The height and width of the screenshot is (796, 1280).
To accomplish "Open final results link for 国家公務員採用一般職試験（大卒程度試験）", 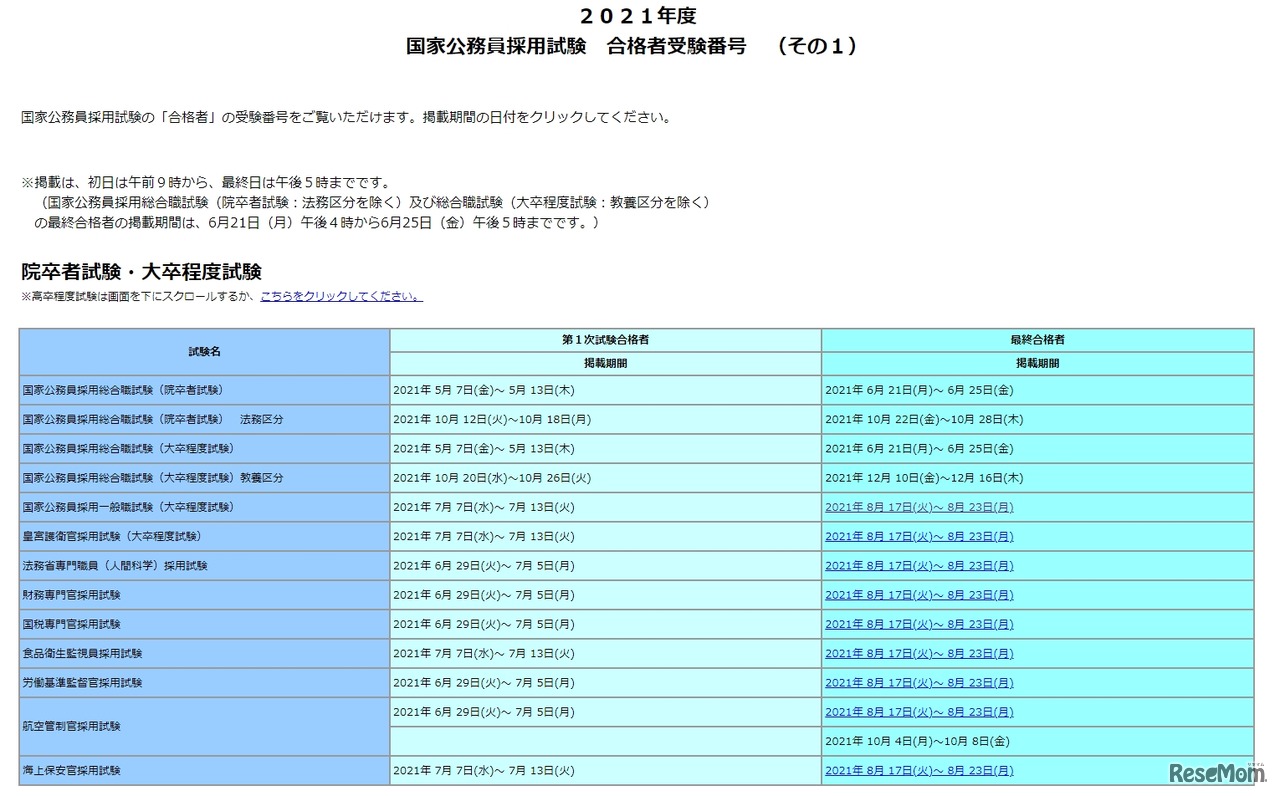I will pyautogui.click(x=918, y=507).
